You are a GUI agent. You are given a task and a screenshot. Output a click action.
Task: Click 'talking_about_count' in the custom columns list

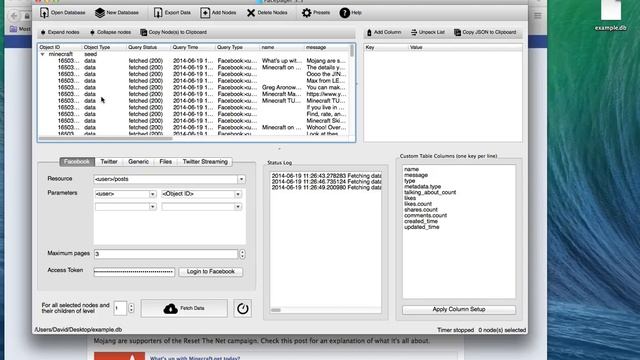(430, 192)
